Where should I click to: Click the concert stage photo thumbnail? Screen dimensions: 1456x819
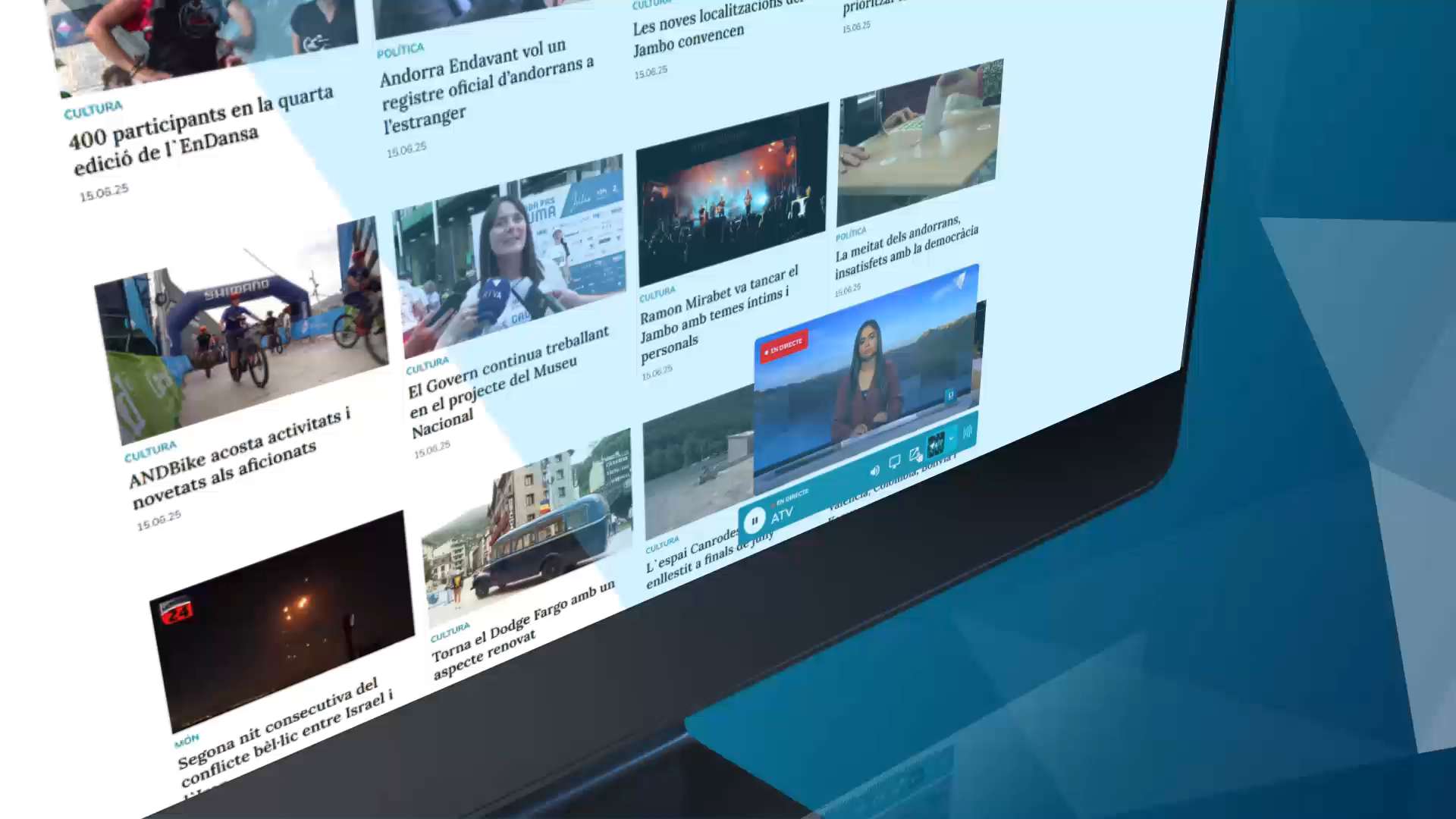coord(732,194)
